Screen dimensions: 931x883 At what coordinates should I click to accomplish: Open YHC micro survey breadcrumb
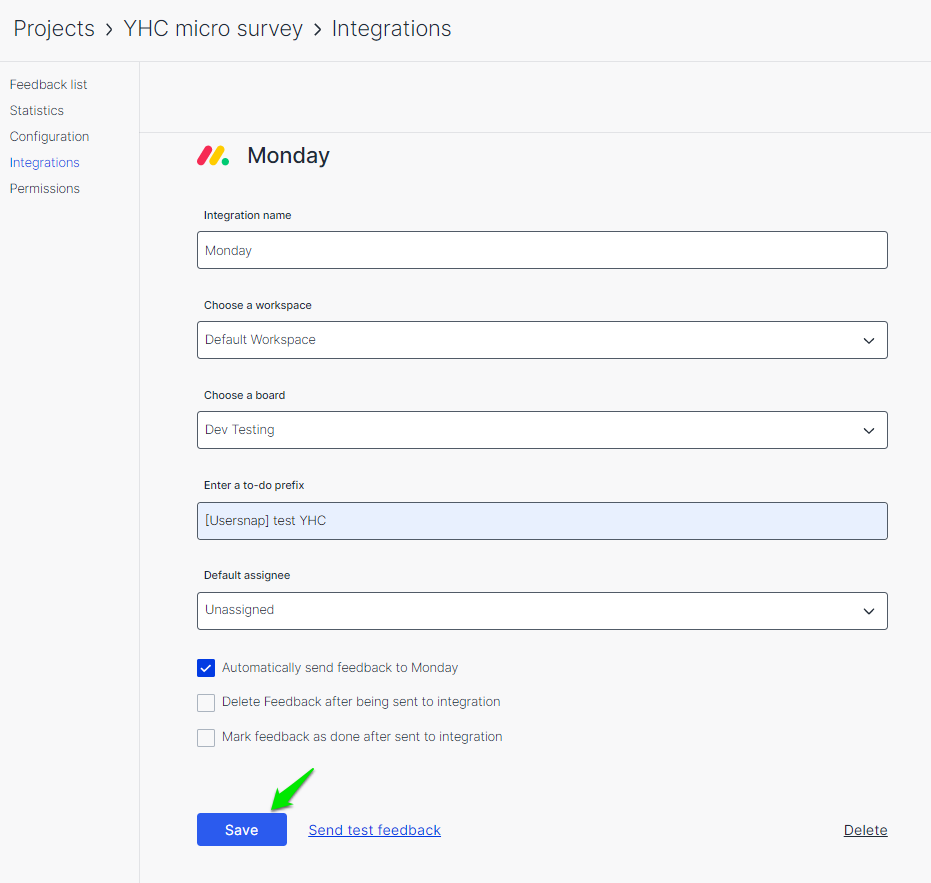[x=213, y=29]
